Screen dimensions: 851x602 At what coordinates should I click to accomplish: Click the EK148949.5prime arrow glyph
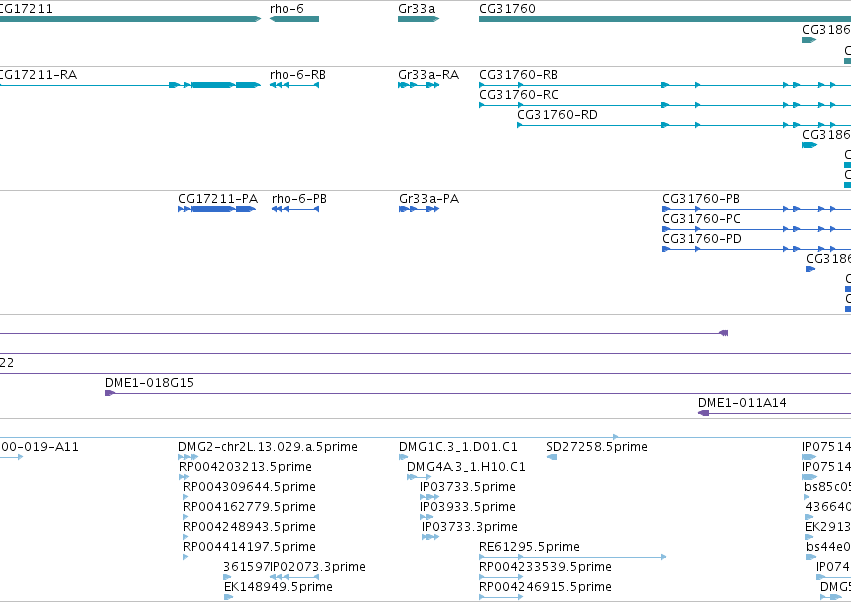[228, 597]
